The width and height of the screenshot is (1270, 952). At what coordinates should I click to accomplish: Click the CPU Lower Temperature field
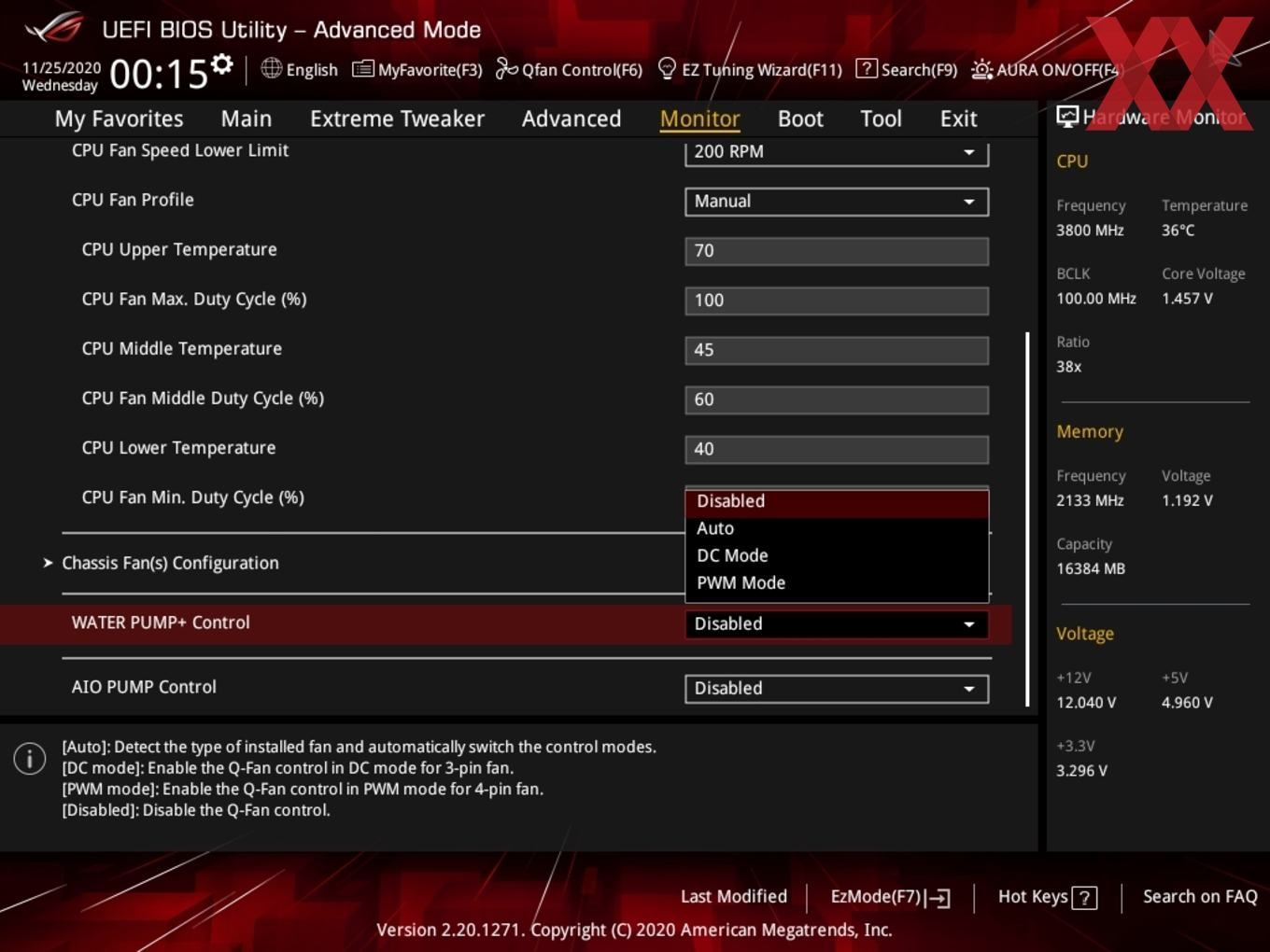pyautogui.click(x=837, y=449)
